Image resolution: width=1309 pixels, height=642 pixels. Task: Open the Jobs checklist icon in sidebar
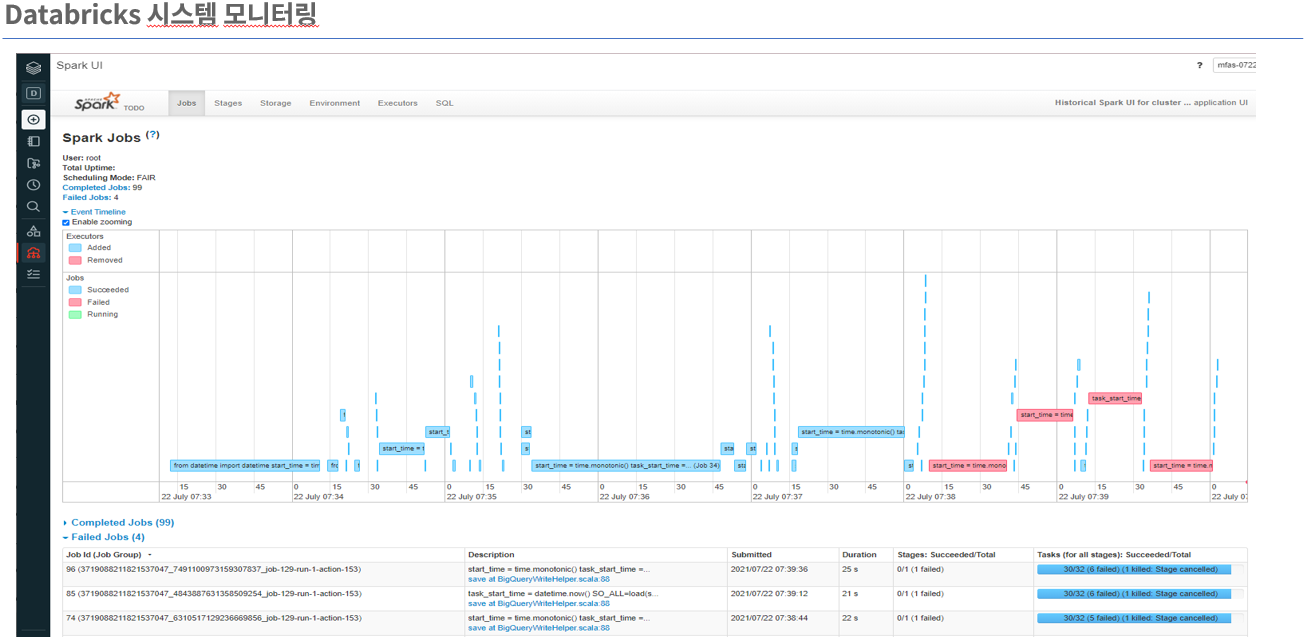tap(33, 274)
